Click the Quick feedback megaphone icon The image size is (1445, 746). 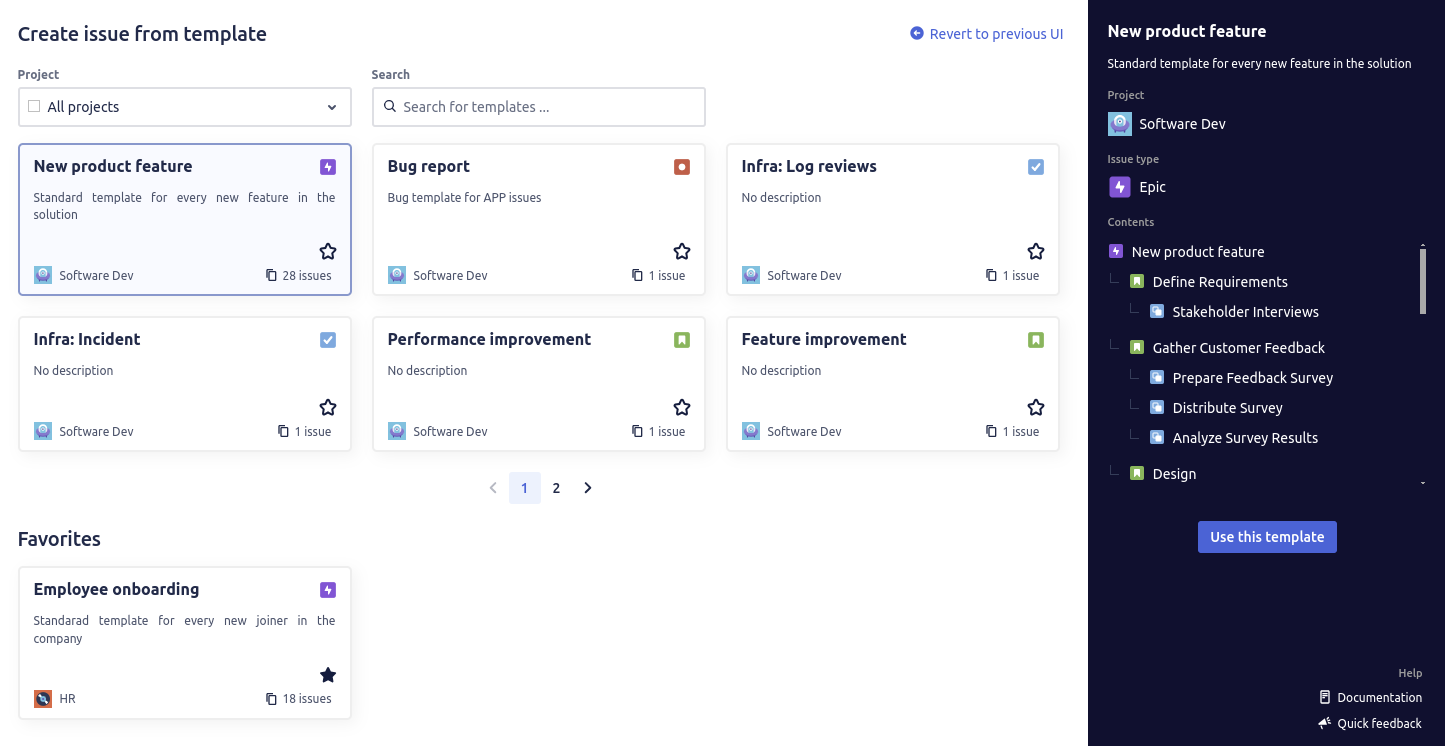pos(1324,723)
